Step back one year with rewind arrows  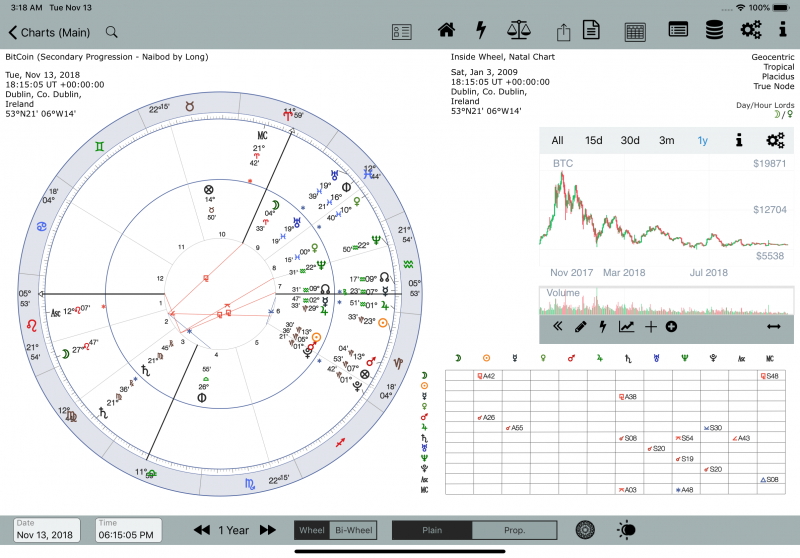tap(202, 530)
